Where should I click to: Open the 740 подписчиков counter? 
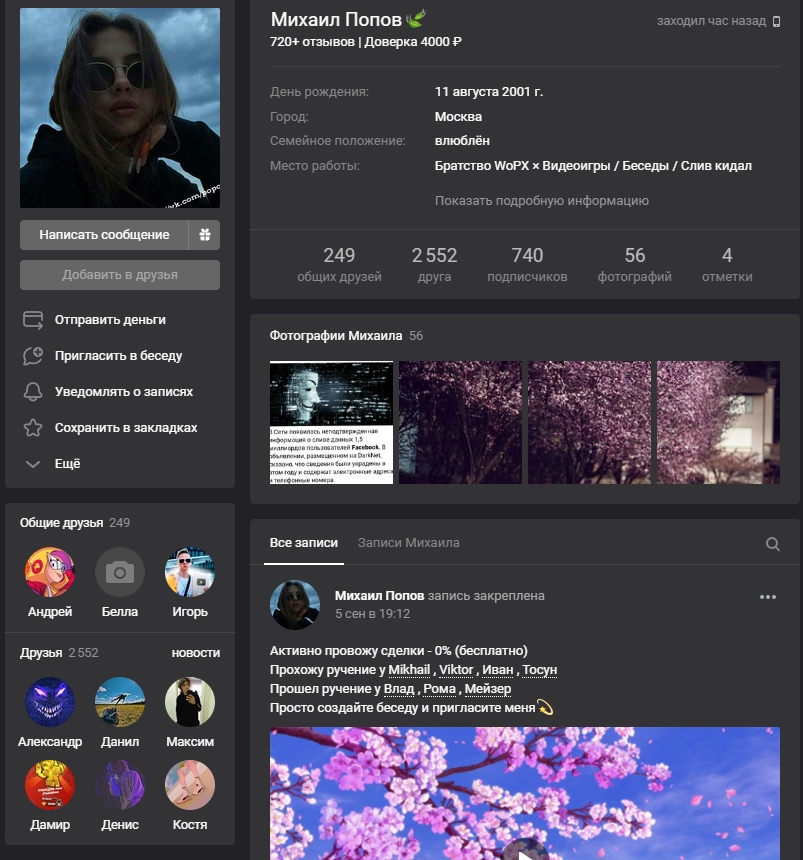pos(527,265)
